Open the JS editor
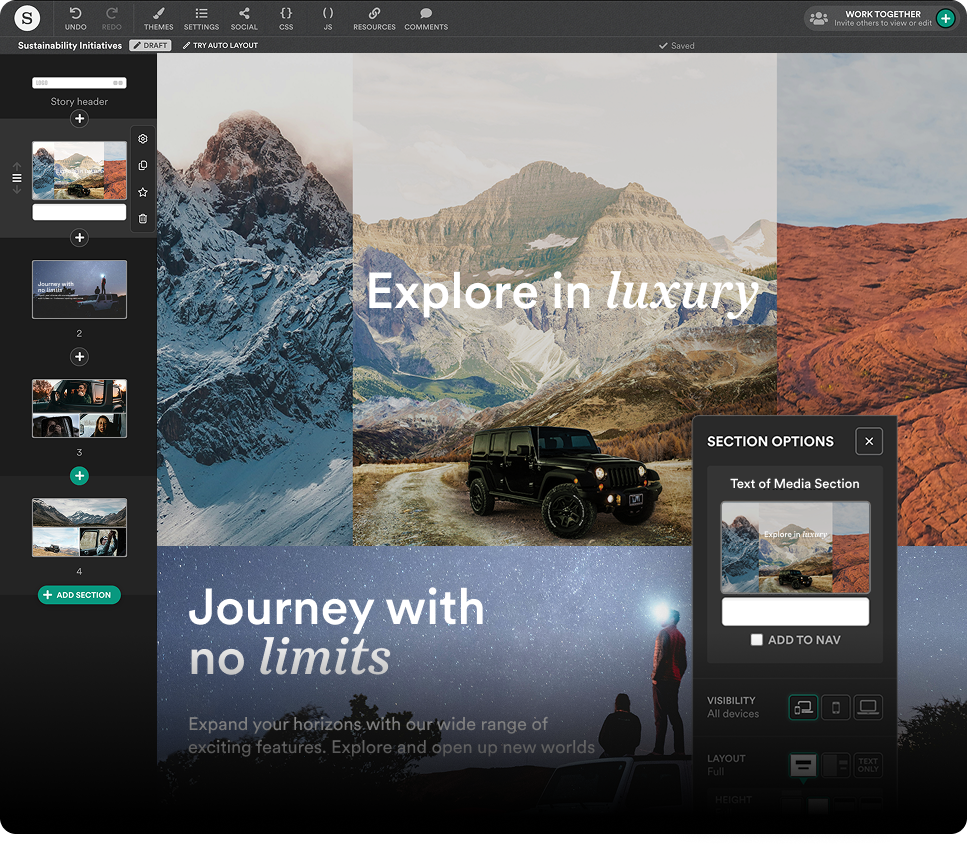This screenshot has width=967, height=847. [x=328, y=14]
